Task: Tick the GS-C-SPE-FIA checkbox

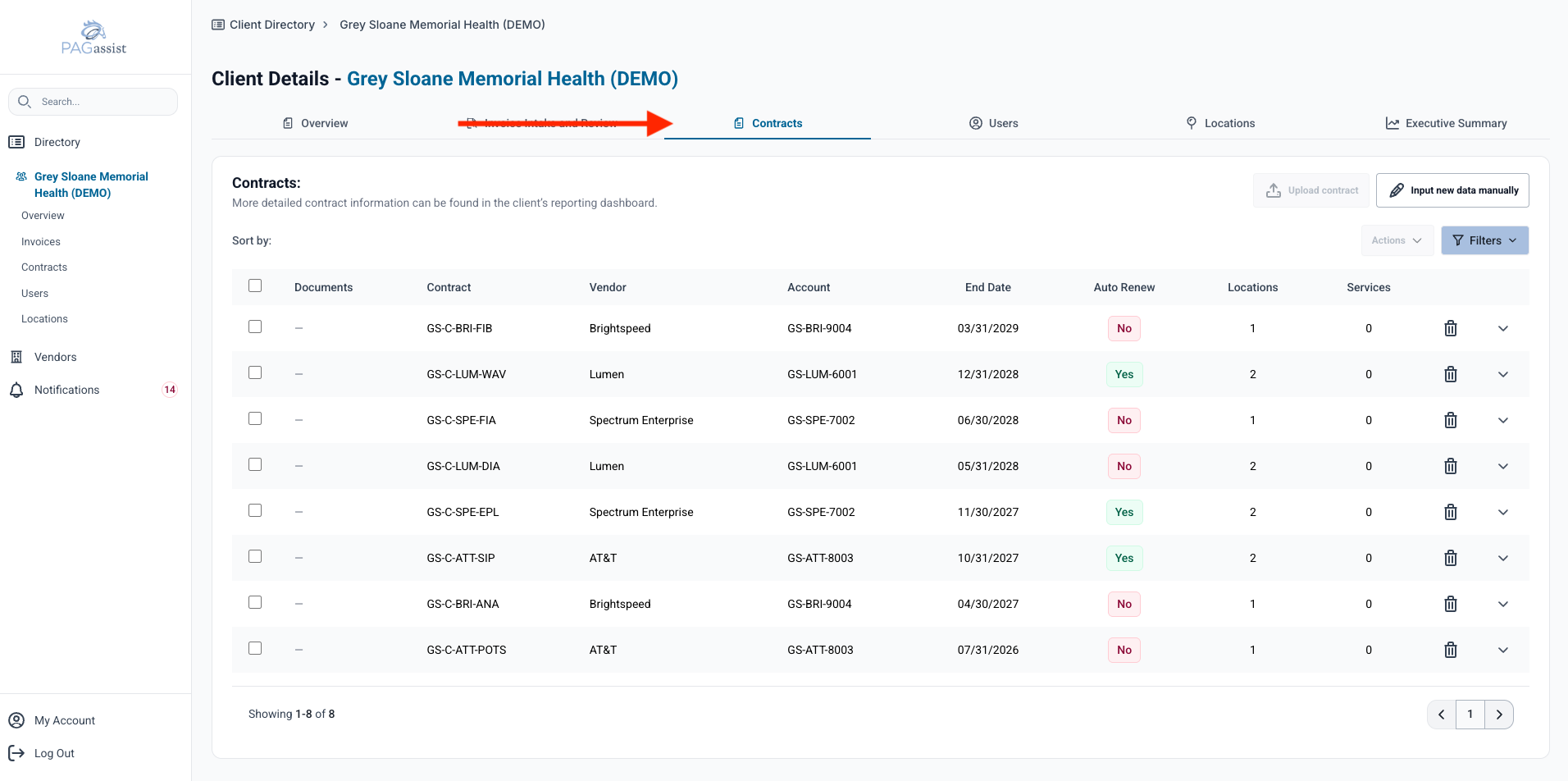Action: 255,419
